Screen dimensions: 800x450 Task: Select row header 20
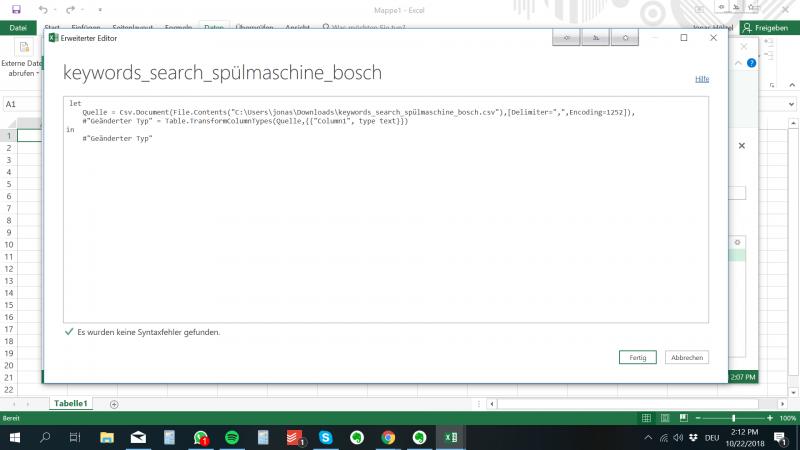(x=9, y=365)
